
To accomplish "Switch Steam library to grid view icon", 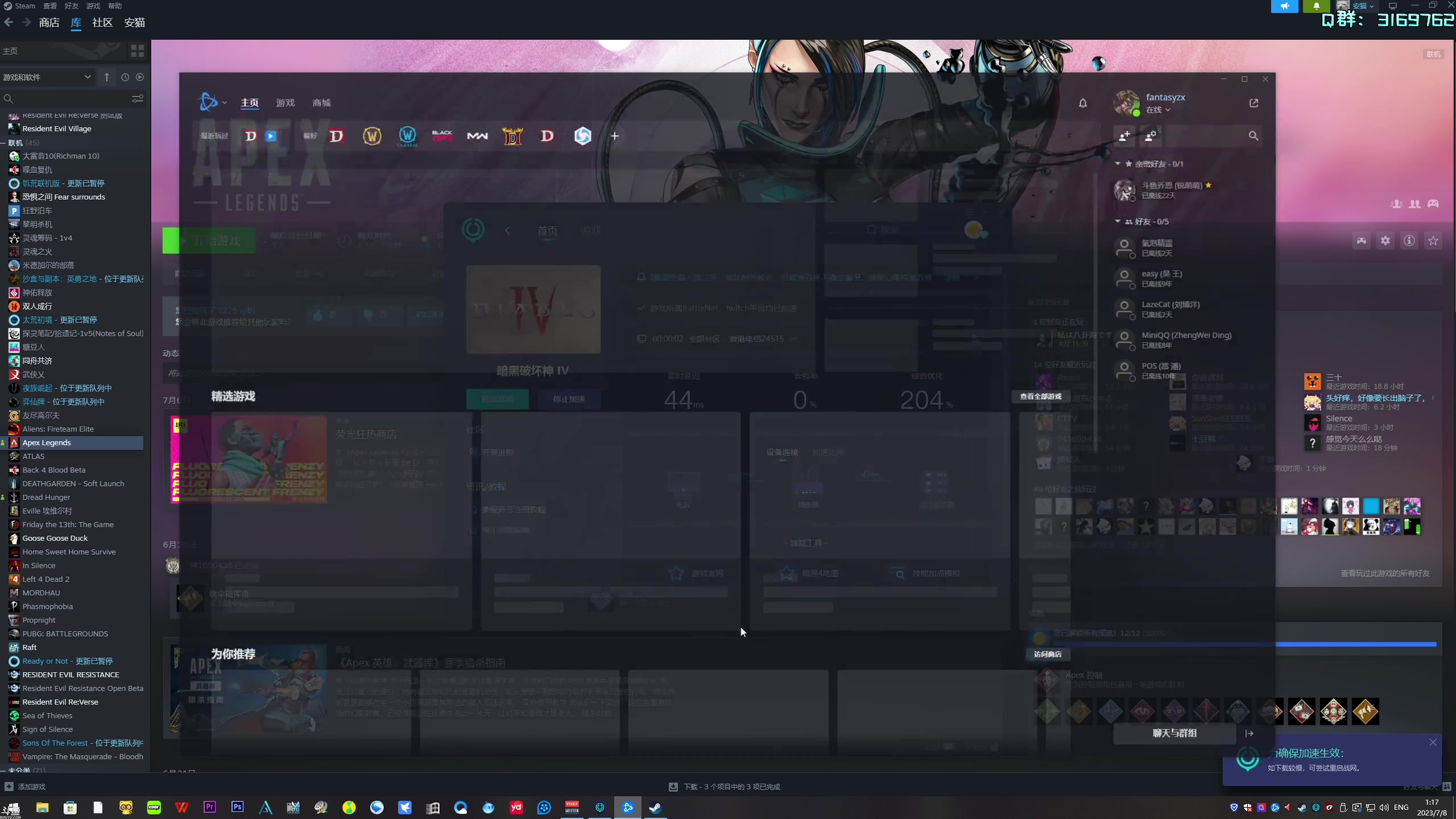I will point(137,51).
